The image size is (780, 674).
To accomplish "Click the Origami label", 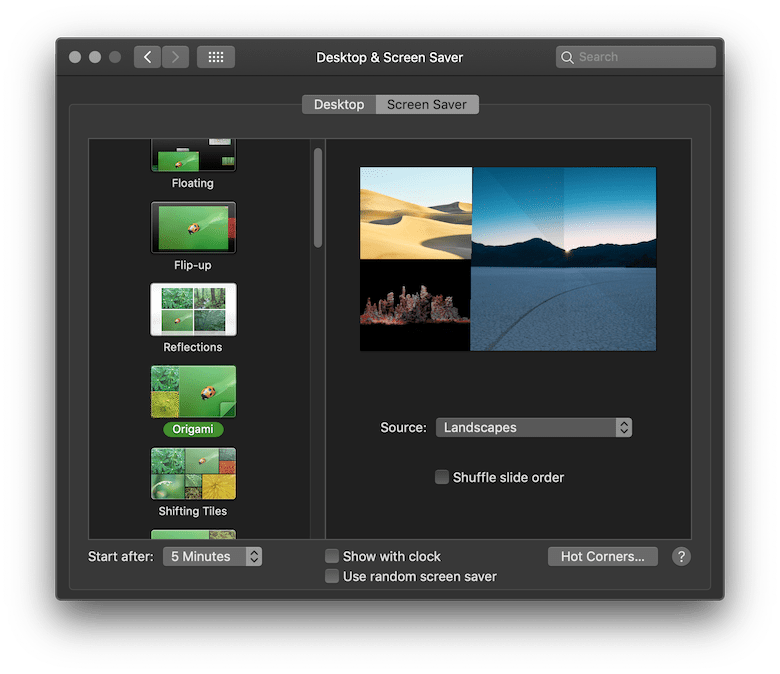I will point(193,429).
